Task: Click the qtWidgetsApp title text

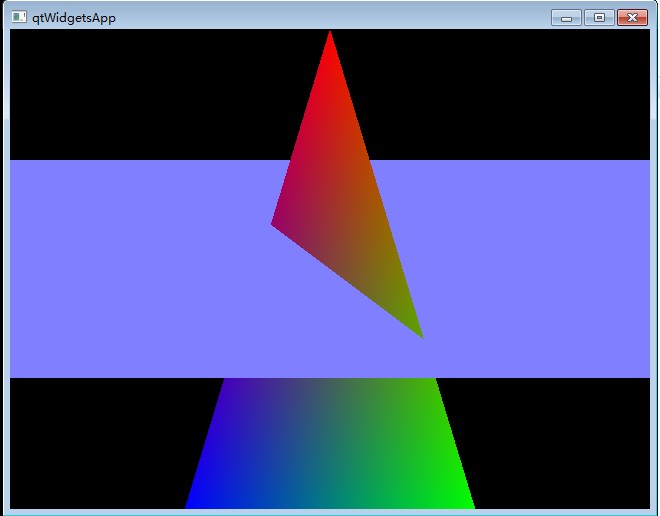Action: click(x=74, y=18)
